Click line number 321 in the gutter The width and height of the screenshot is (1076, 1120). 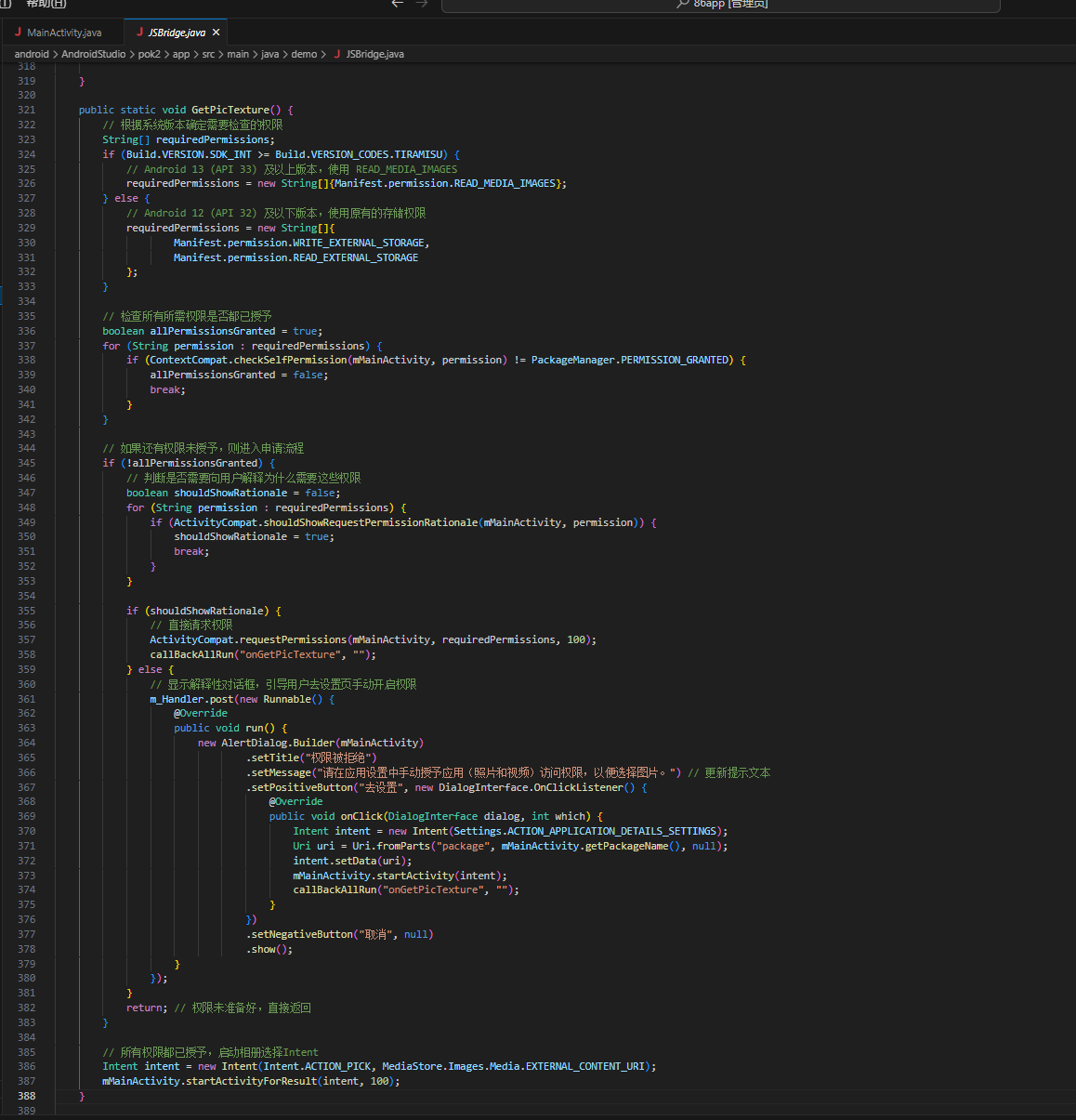(x=26, y=110)
